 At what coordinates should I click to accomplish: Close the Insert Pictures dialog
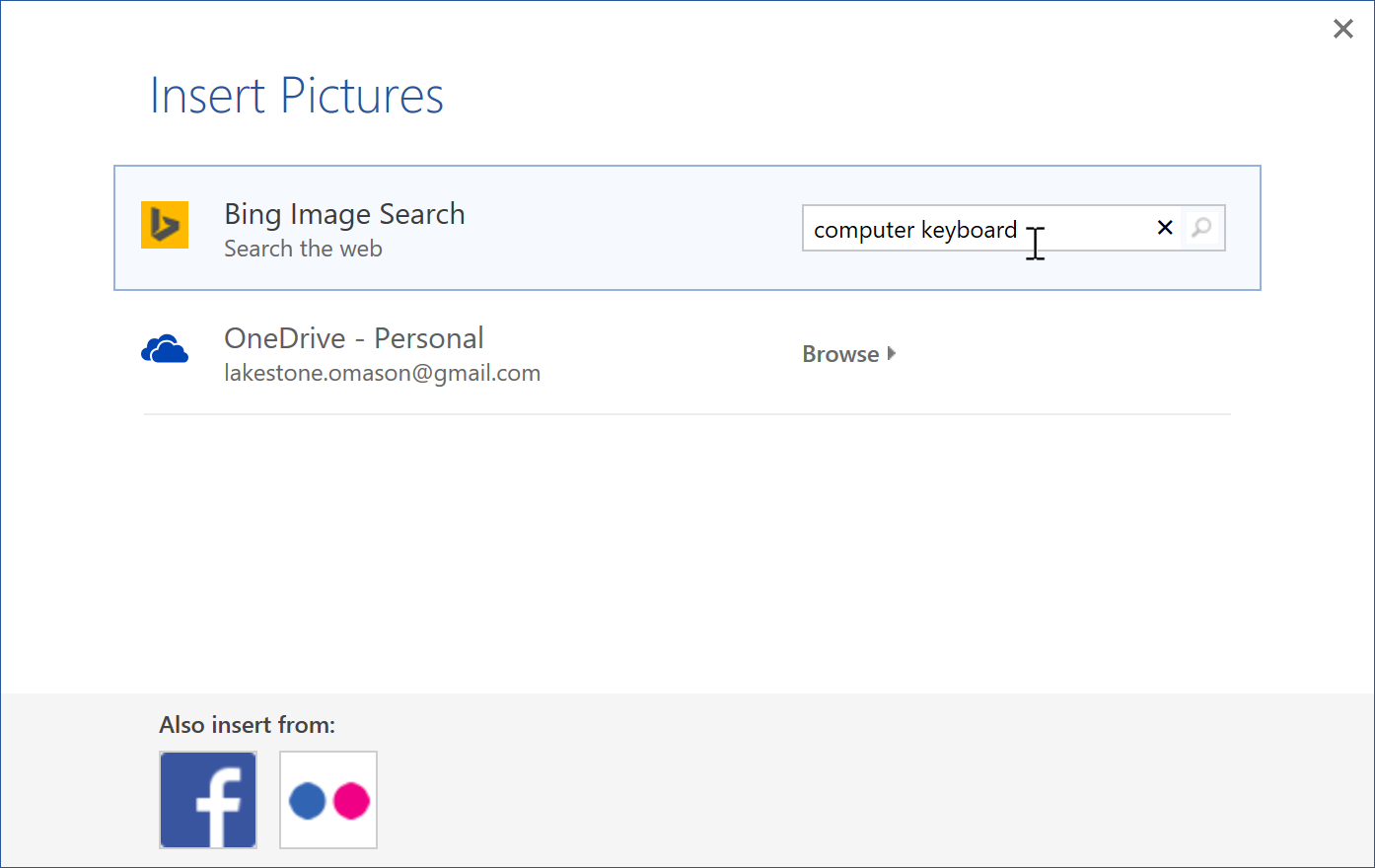pyautogui.click(x=1342, y=29)
